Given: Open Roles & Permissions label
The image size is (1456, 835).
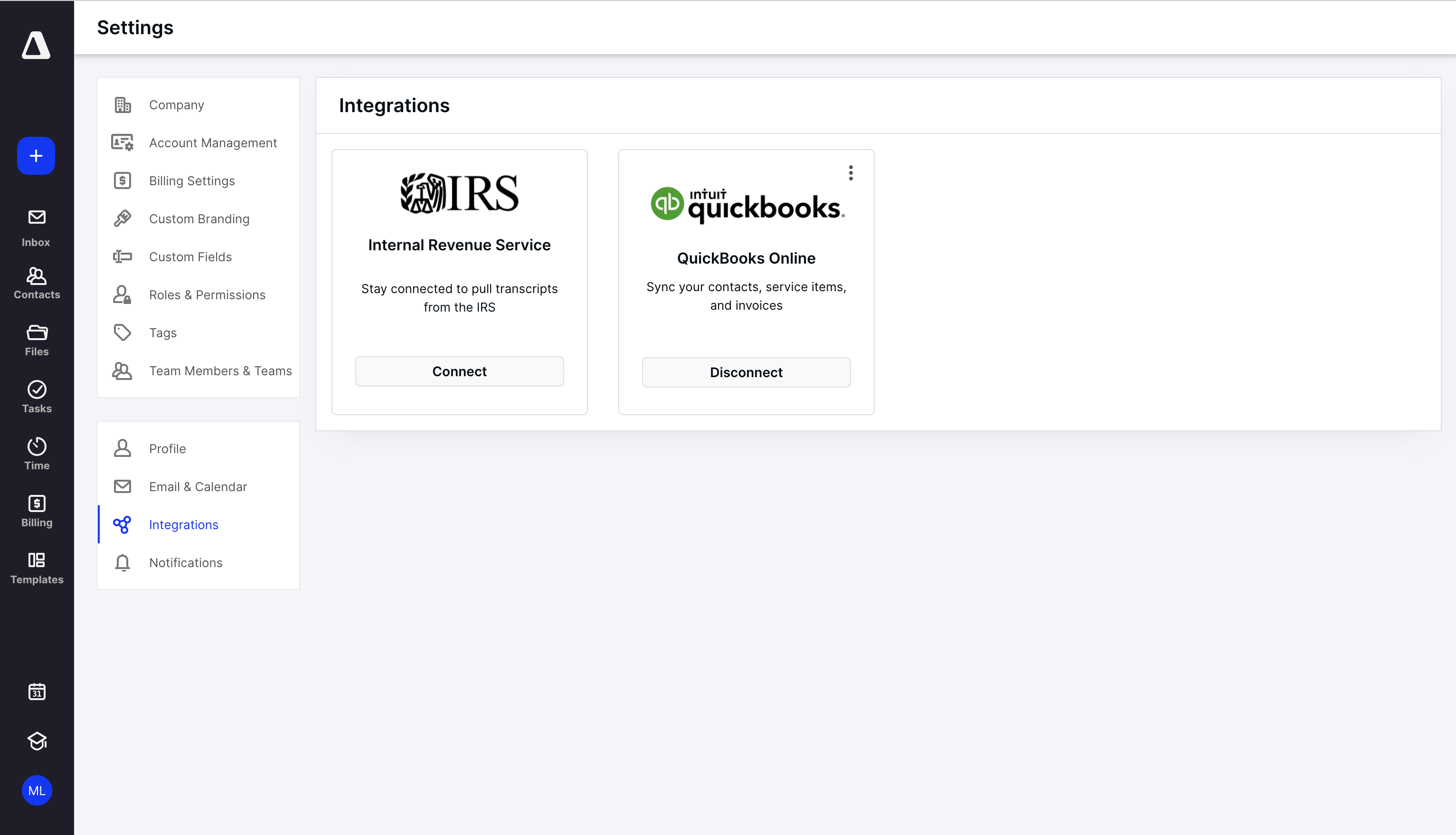Looking at the screenshot, I should (208, 295).
